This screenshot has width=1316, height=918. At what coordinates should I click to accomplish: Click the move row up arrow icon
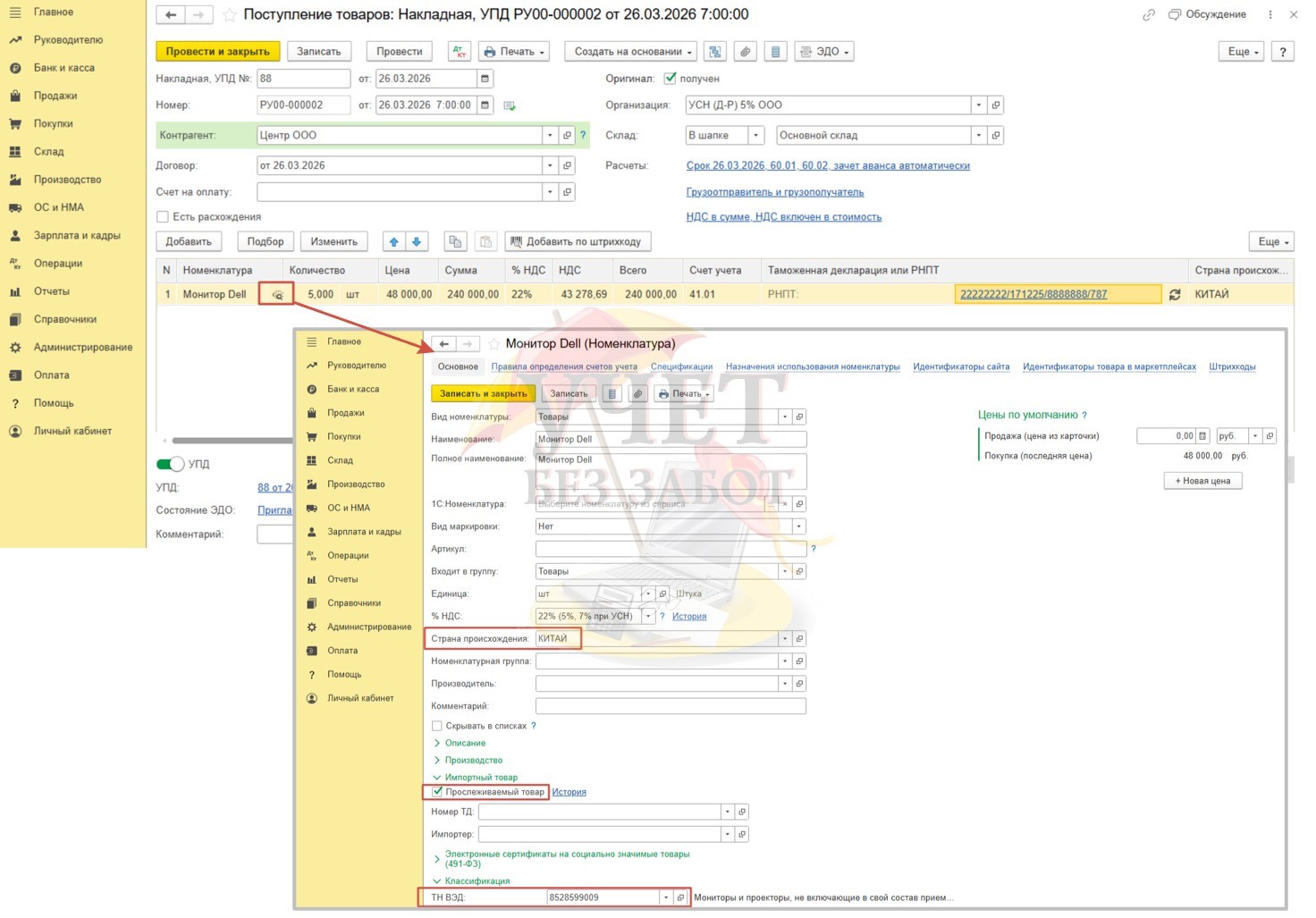(x=393, y=241)
